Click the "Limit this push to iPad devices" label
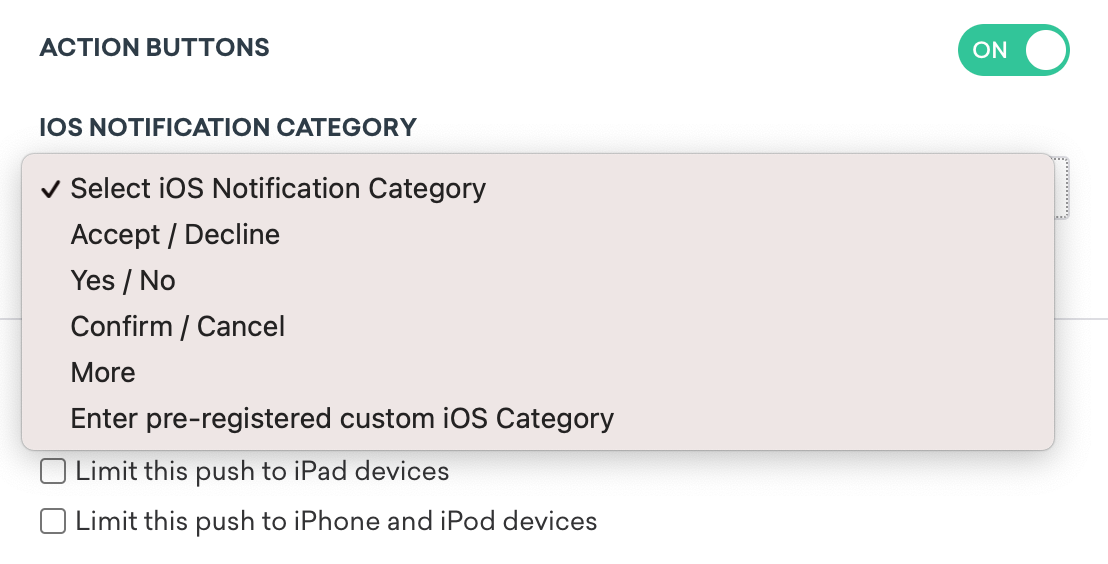The image size is (1108, 564). (262, 471)
